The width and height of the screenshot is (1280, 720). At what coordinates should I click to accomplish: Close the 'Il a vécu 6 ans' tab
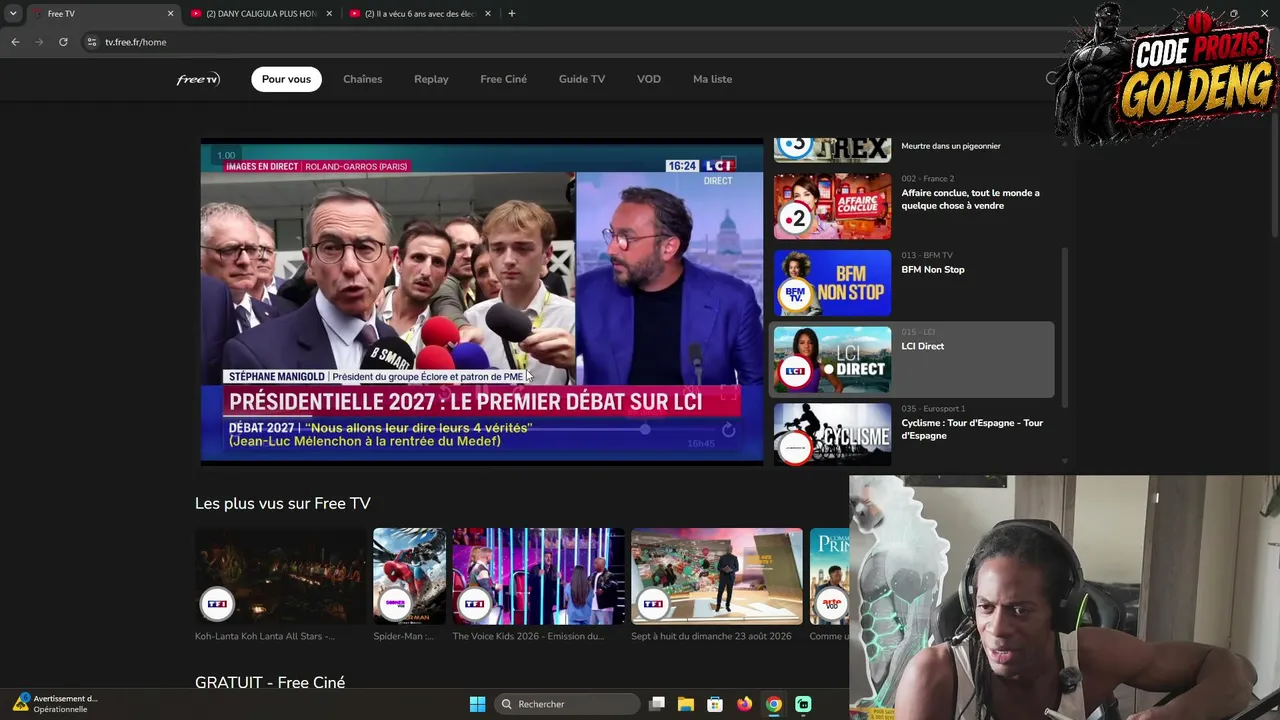pos(487,14)
